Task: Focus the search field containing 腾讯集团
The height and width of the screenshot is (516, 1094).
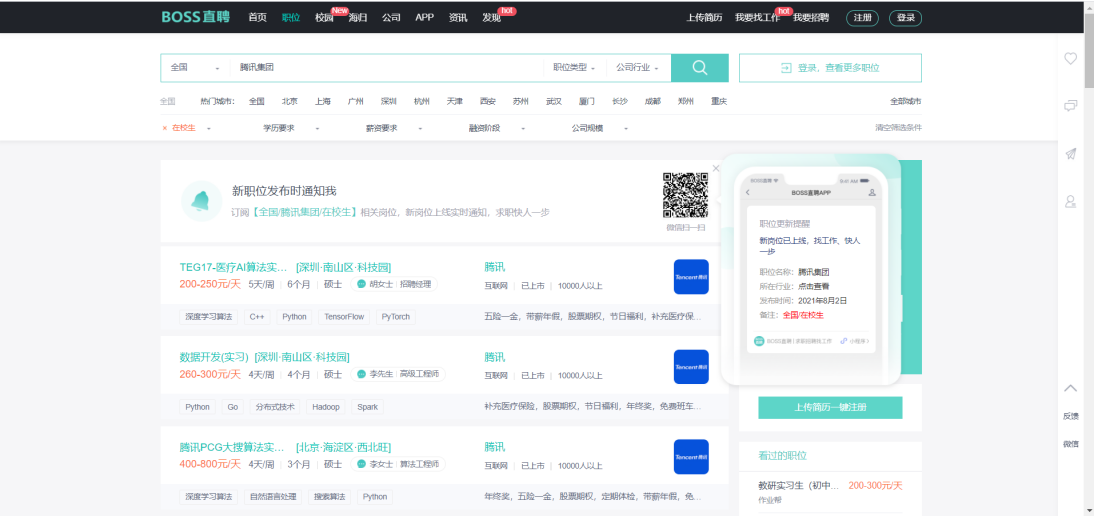Action: (x=387, y=68)
